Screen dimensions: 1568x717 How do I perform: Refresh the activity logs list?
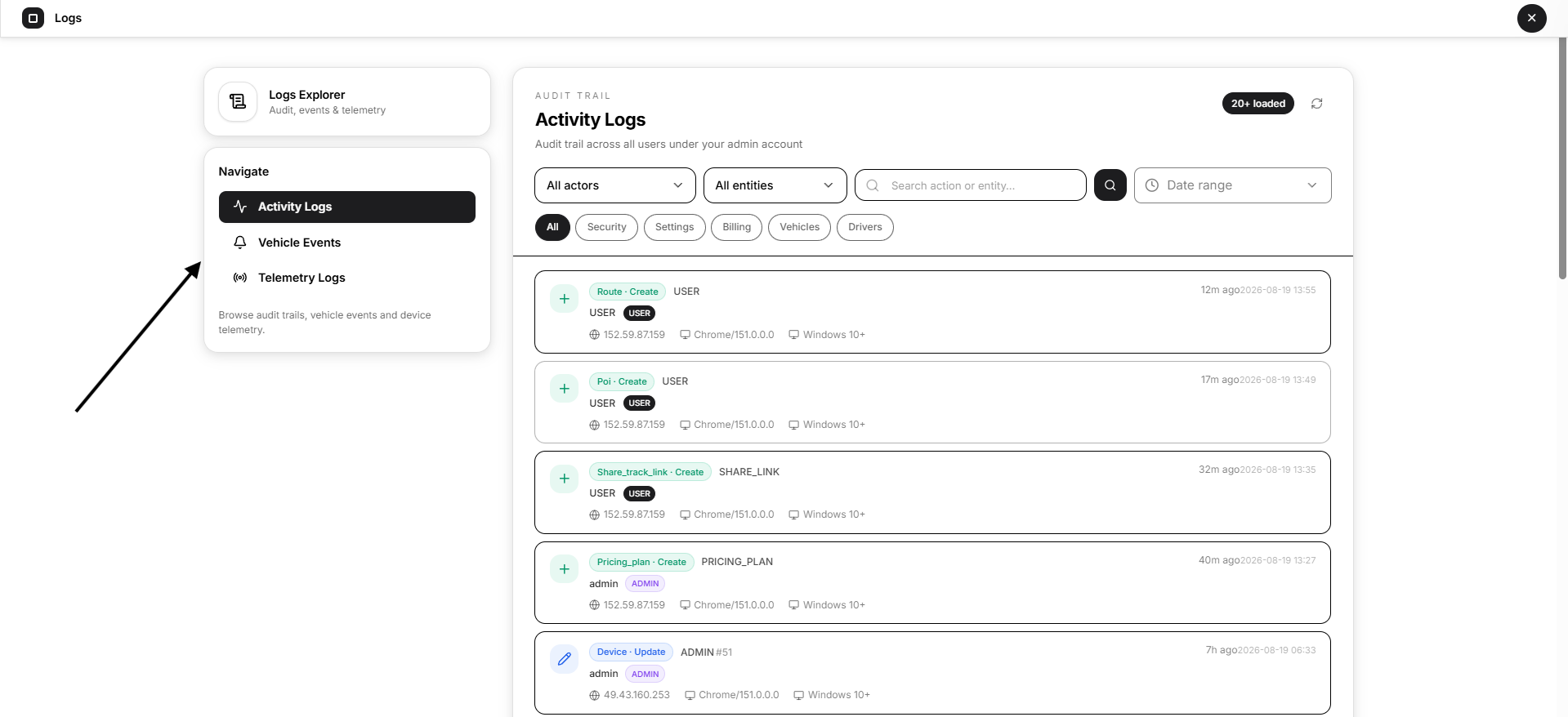tap(1316, 104)
